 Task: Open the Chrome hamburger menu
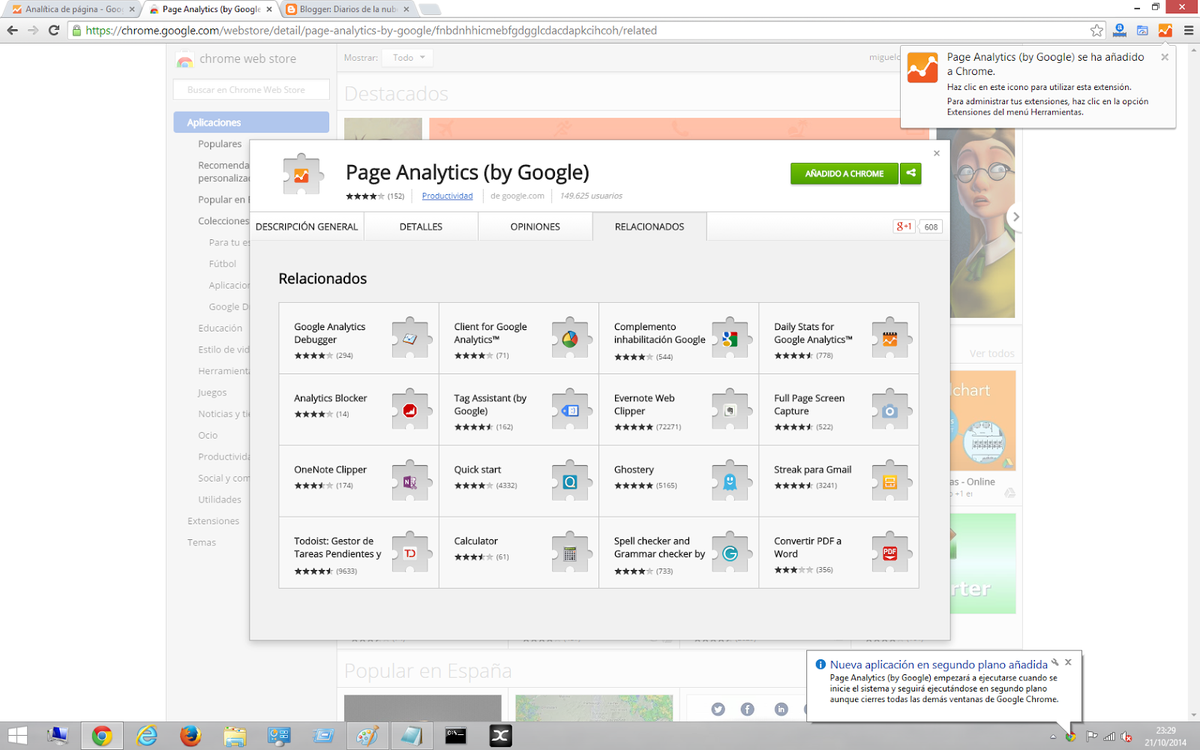(1188, 30)
